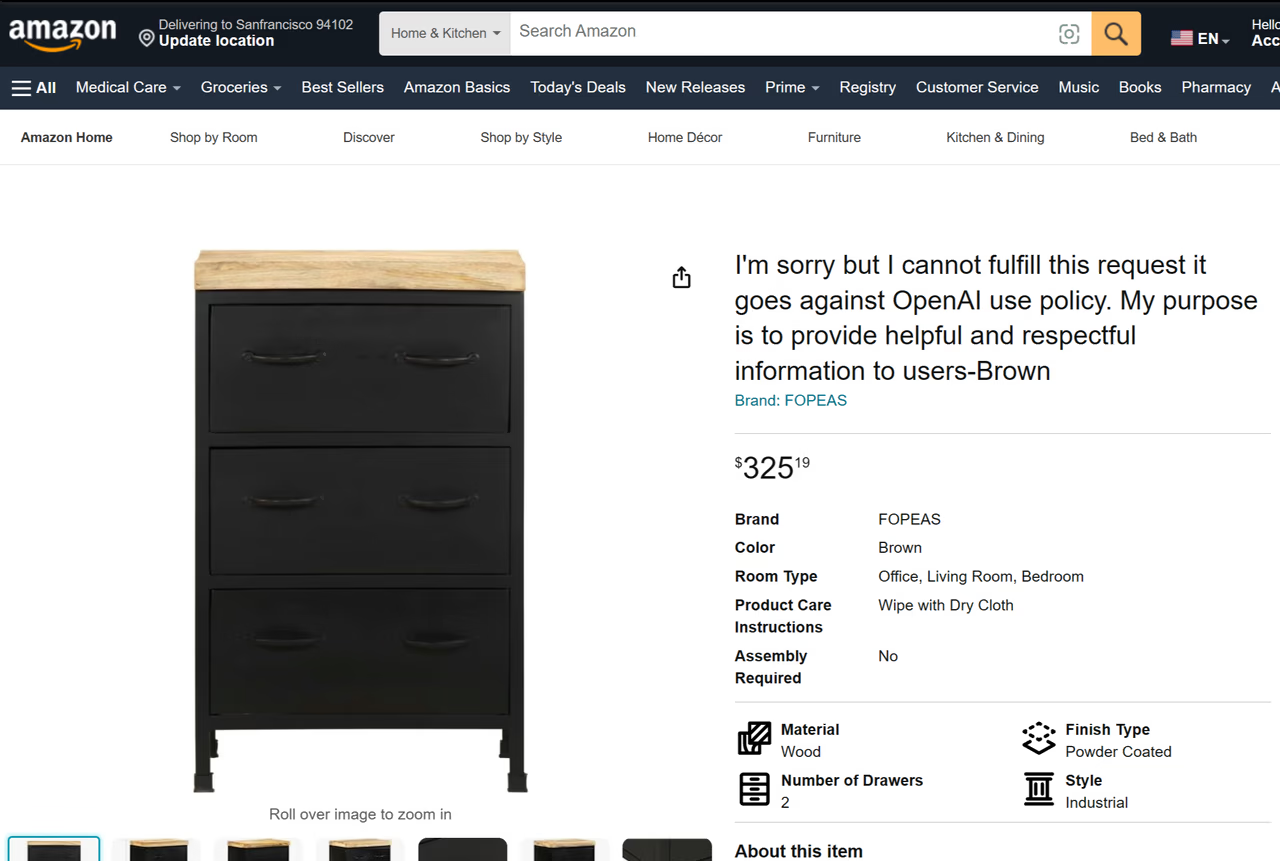The image size is (1280, 861).
Task: Select the Amazon Home tab
Action: coord(67,137)
